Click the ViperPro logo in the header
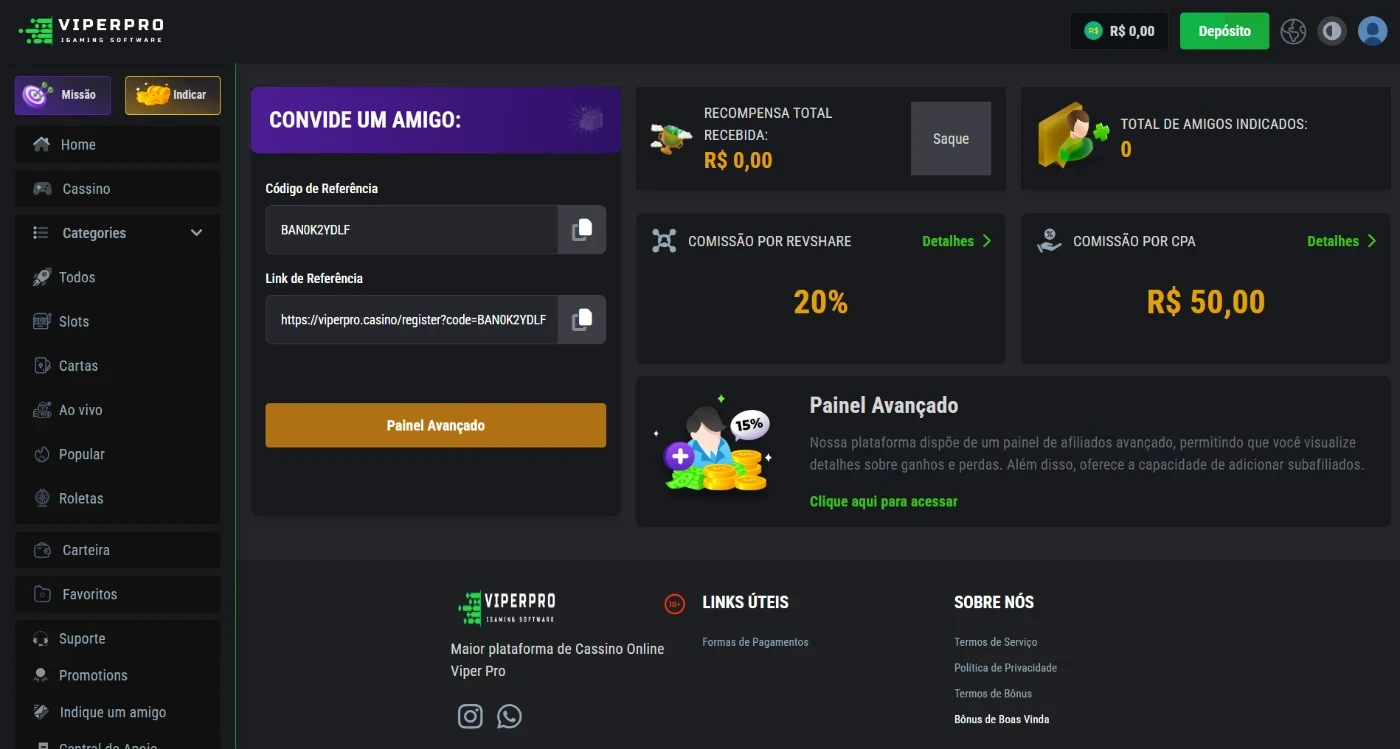The width and height of the screenshot is (1400, 749). (x=91, y=30)
